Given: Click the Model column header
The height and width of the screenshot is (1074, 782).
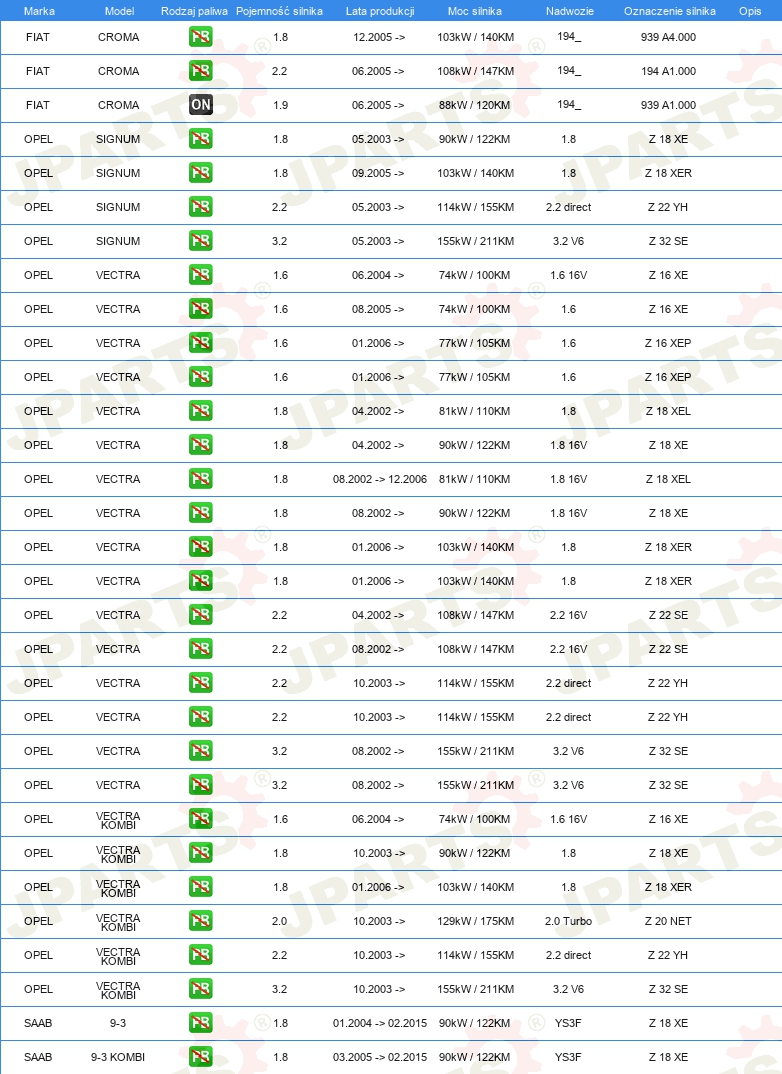Looking at the screenshot, I should 119,11.
